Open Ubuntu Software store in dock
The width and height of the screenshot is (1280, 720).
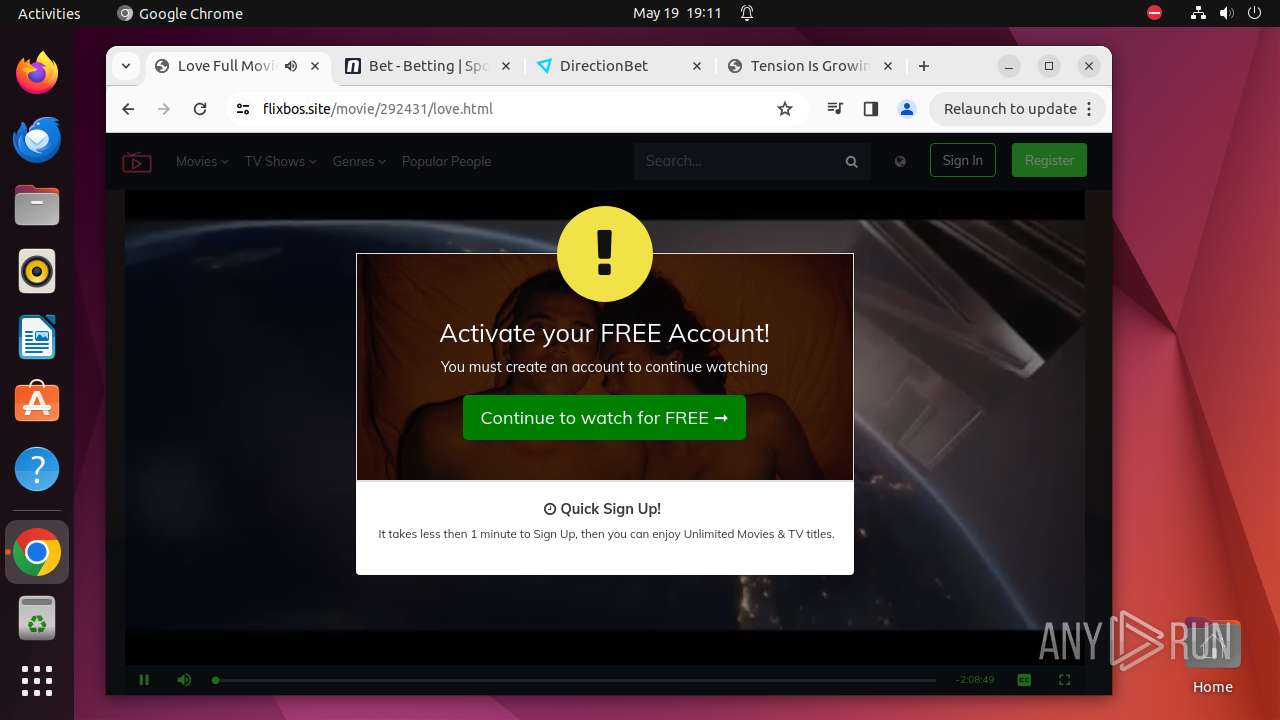pyautogui.click(x=37, y=403)
